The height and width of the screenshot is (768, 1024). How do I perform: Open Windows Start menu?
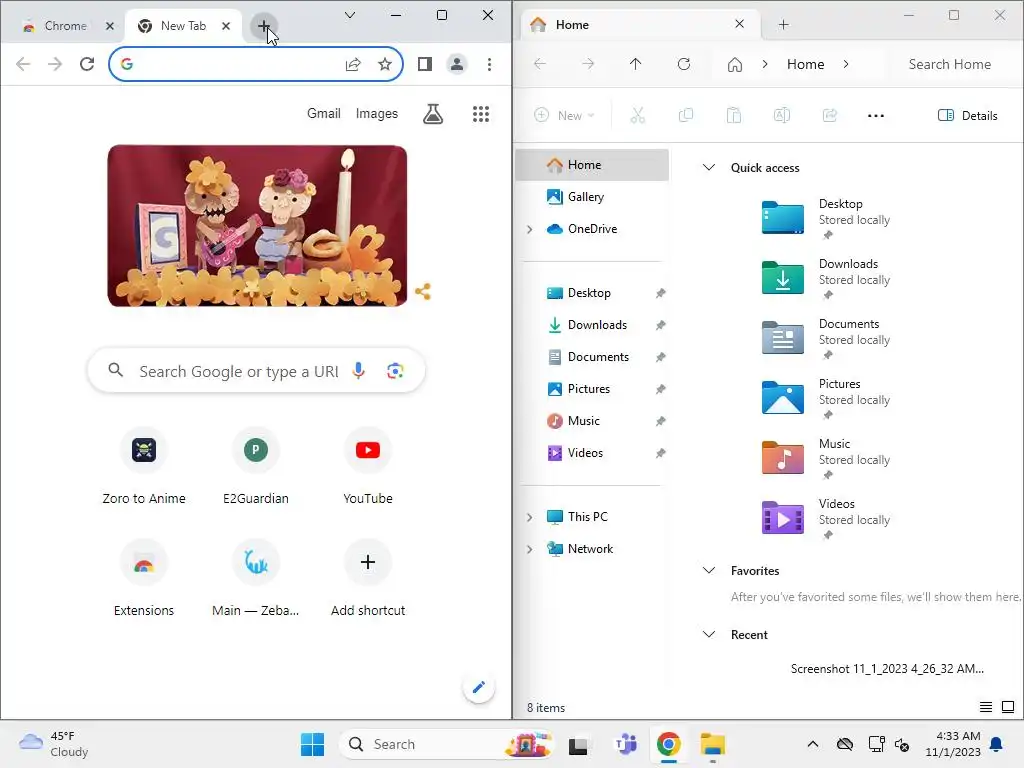(312, 744)
